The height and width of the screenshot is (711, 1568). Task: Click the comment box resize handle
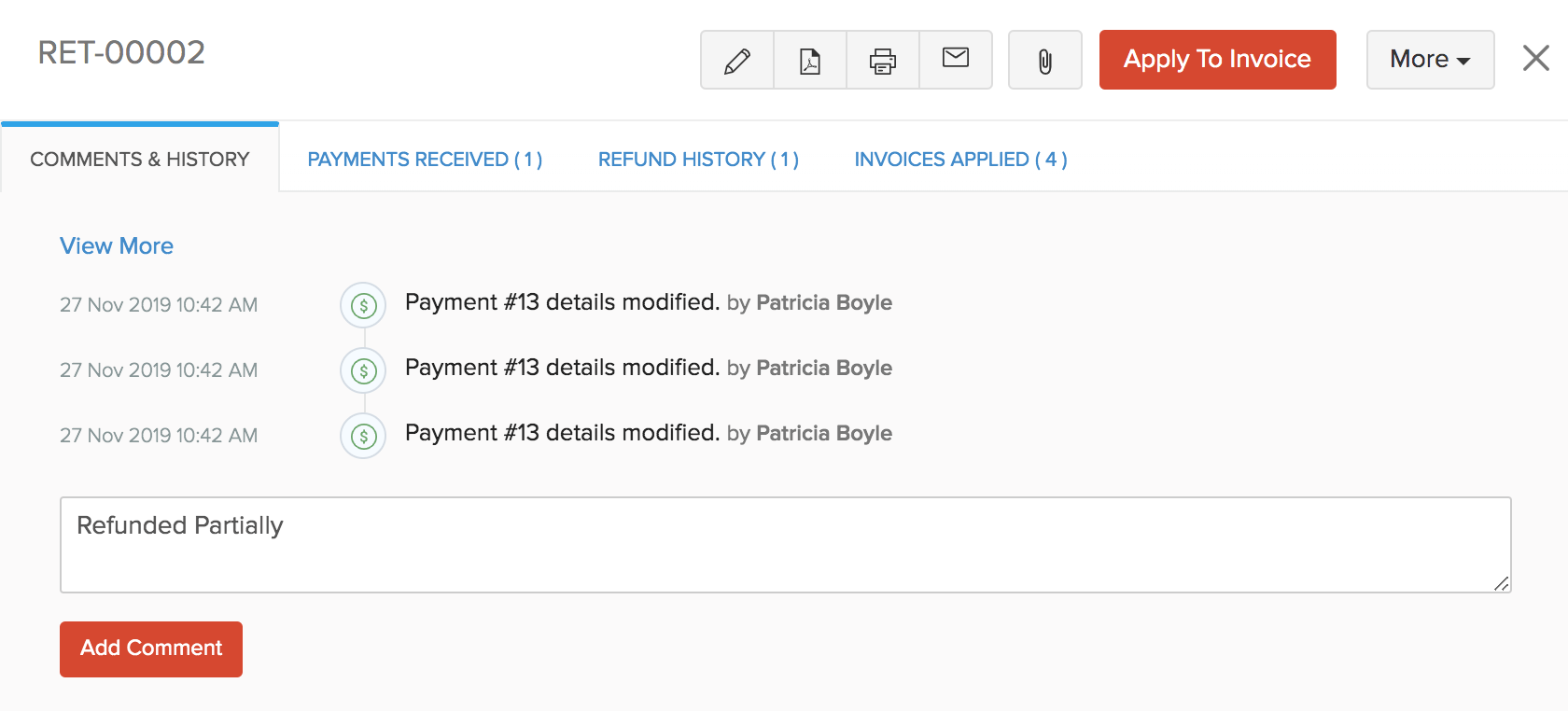pyautogui.click(x=1501, y=583)
